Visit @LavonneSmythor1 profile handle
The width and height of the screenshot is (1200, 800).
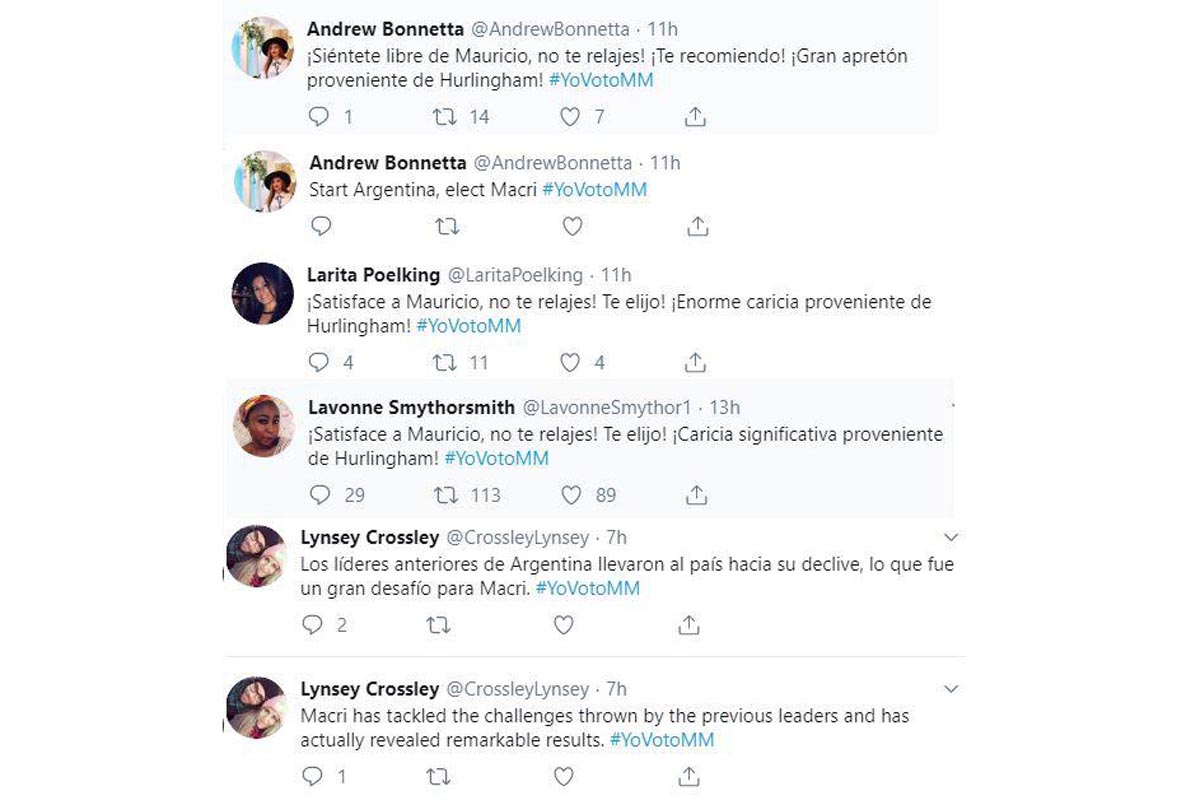[609, 407]
